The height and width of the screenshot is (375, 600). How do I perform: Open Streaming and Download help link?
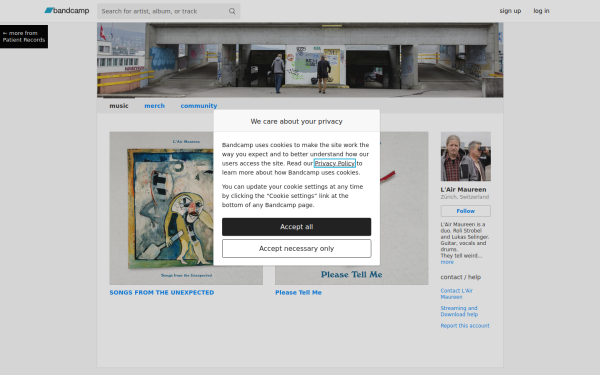pos(459,311)
